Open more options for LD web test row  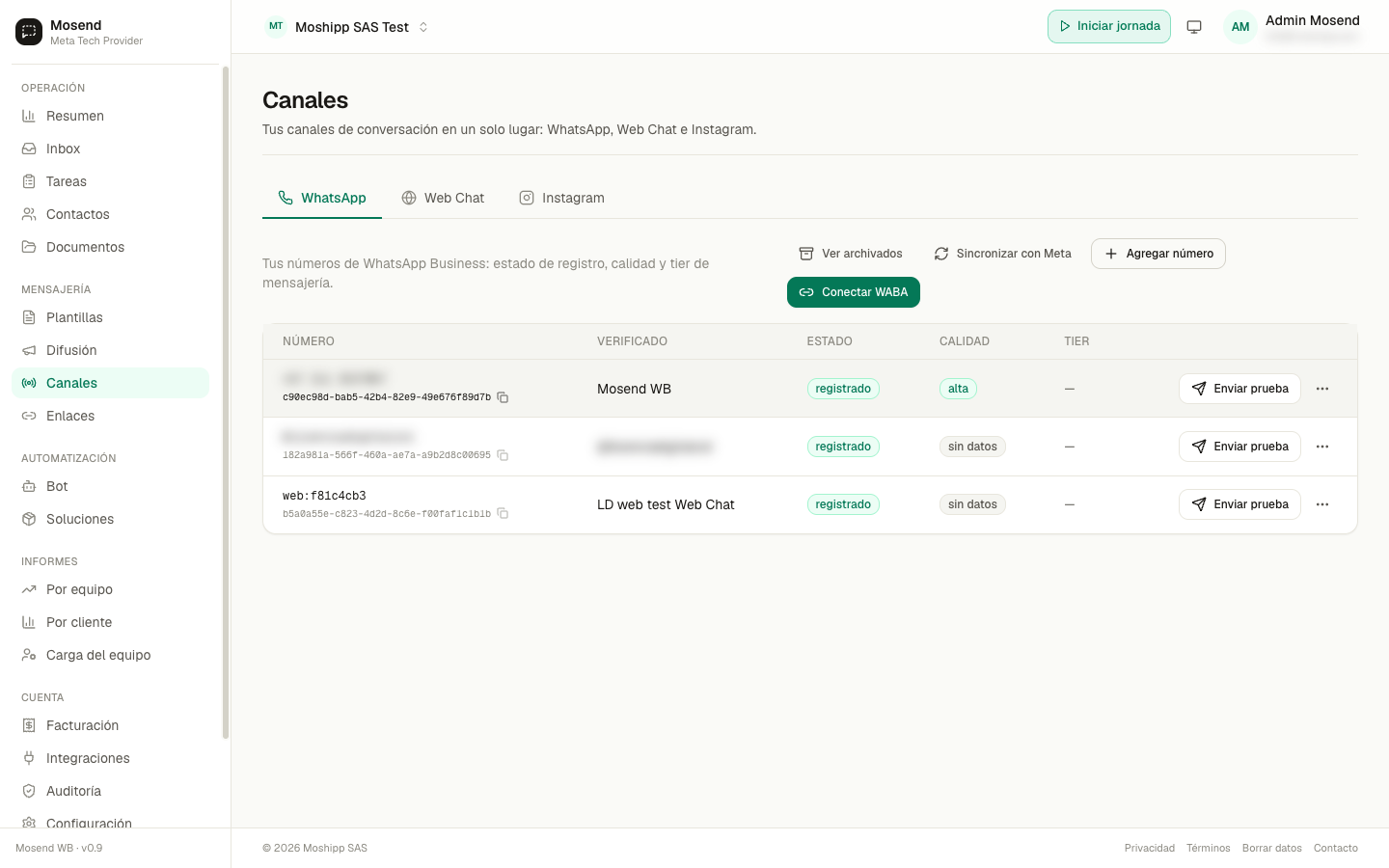pos(1322,504)
